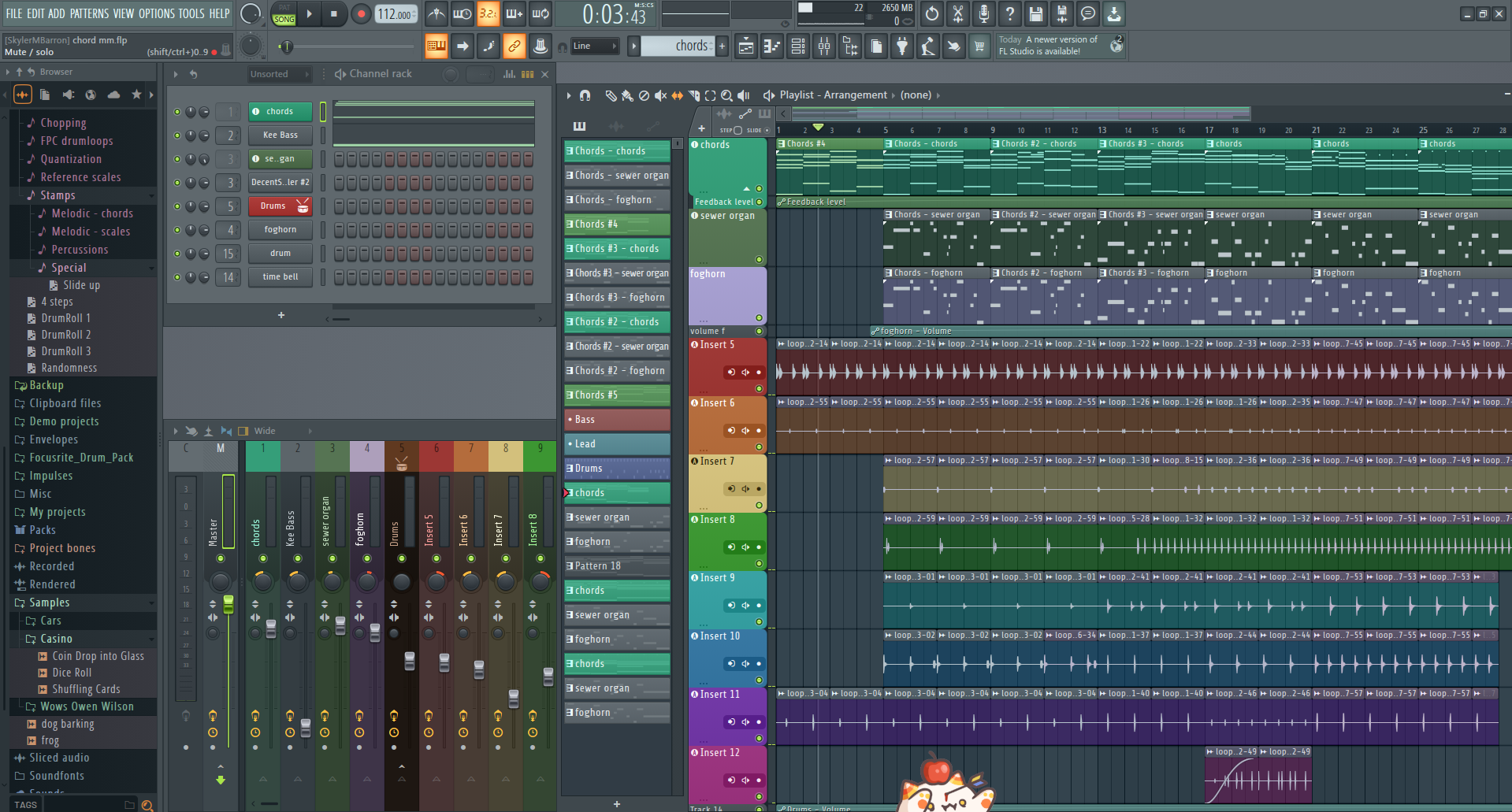Select the Paint brush tool in Playlist

tap(627, 95)
